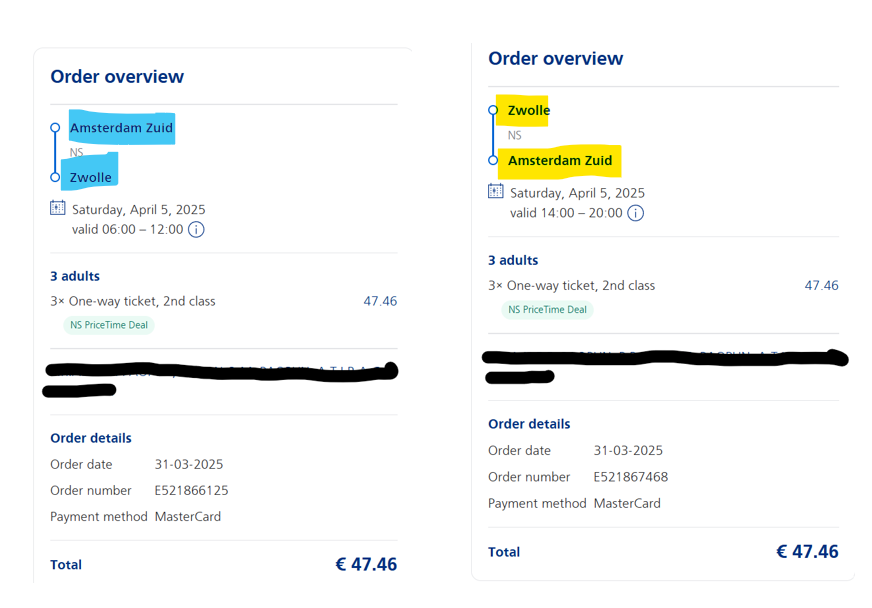The height and width of the screenshot is (608, 872).
Task: Click order number E521867468
Action: (x=630, y=477)
